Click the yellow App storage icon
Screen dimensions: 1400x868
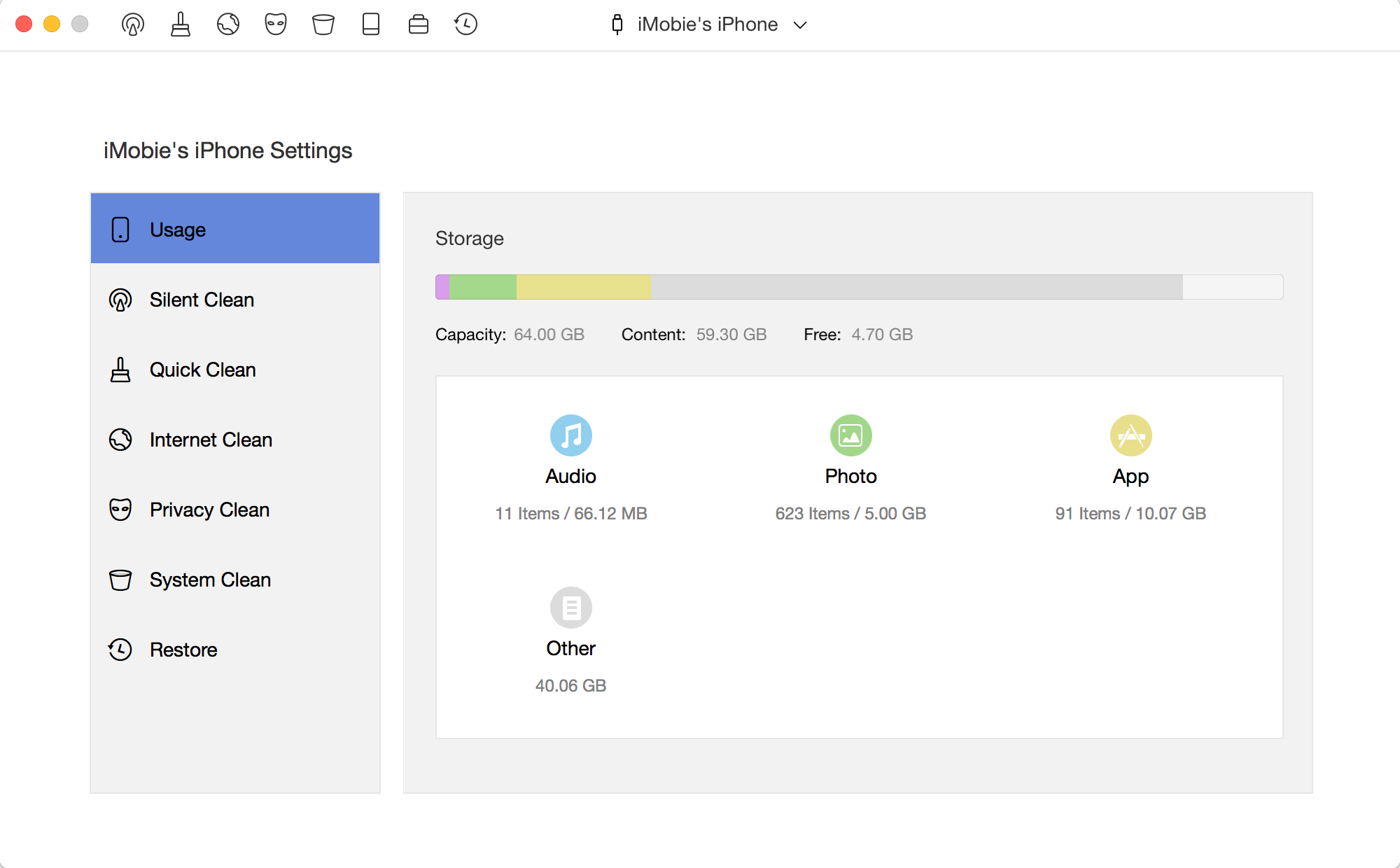pyautogui.click(x=1131, y=435)
